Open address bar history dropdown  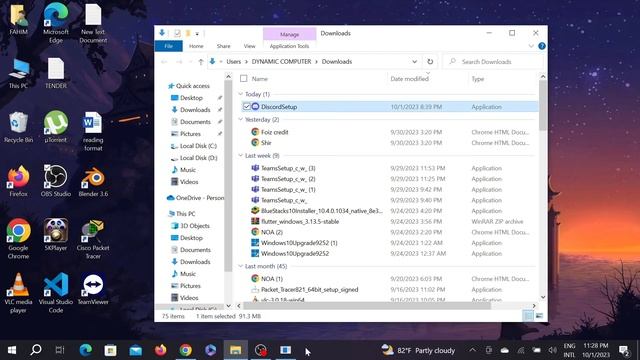(x=414, y=62)
